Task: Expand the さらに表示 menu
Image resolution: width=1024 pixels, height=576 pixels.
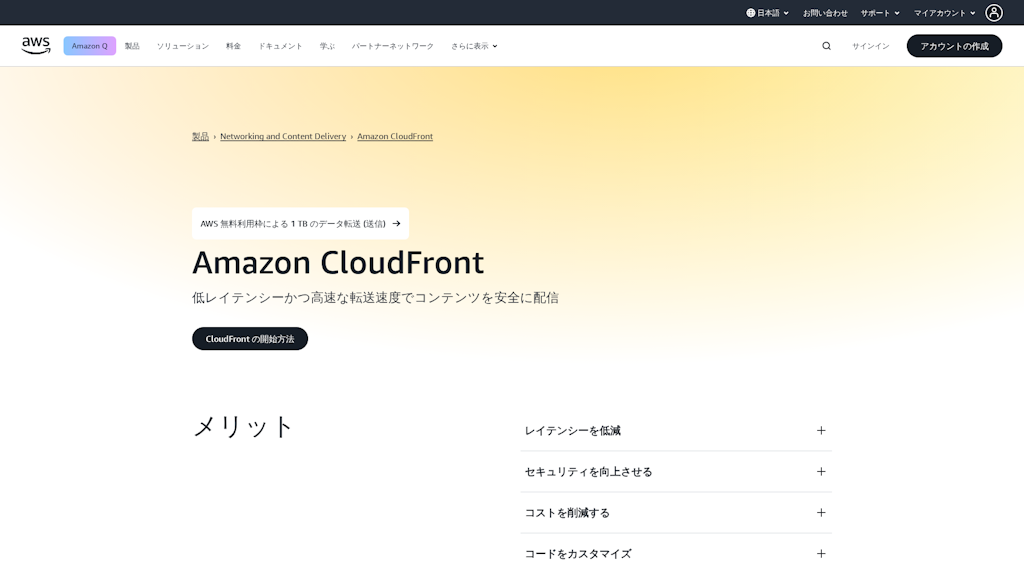Action: point(474,46)
